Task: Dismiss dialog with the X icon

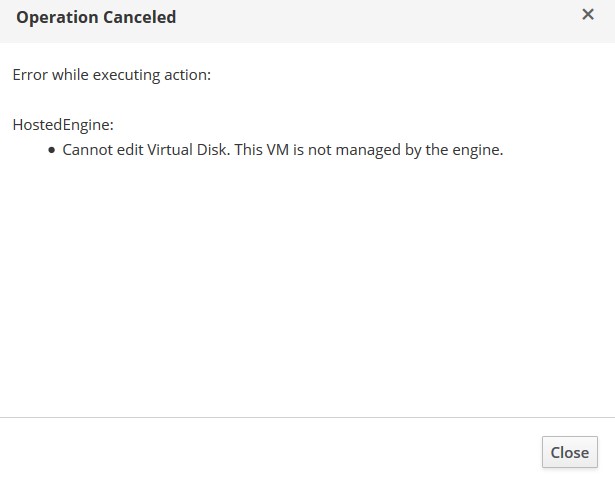Action: [588, 15]
